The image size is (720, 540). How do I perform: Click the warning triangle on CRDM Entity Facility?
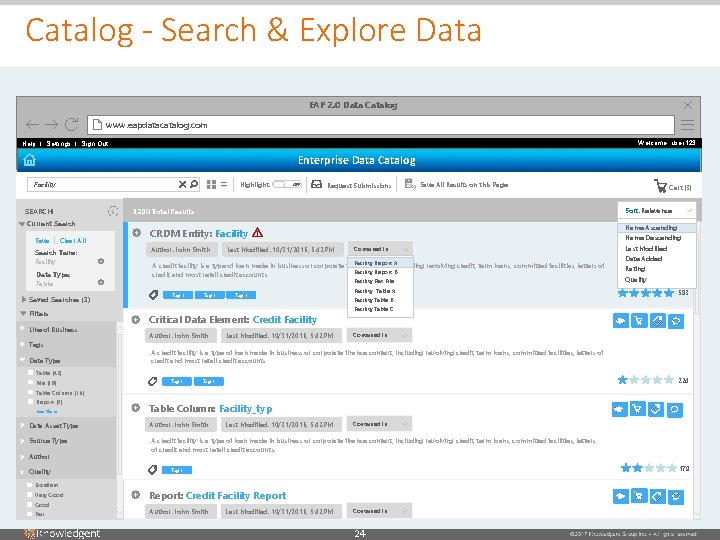click(x=258, y=232)
